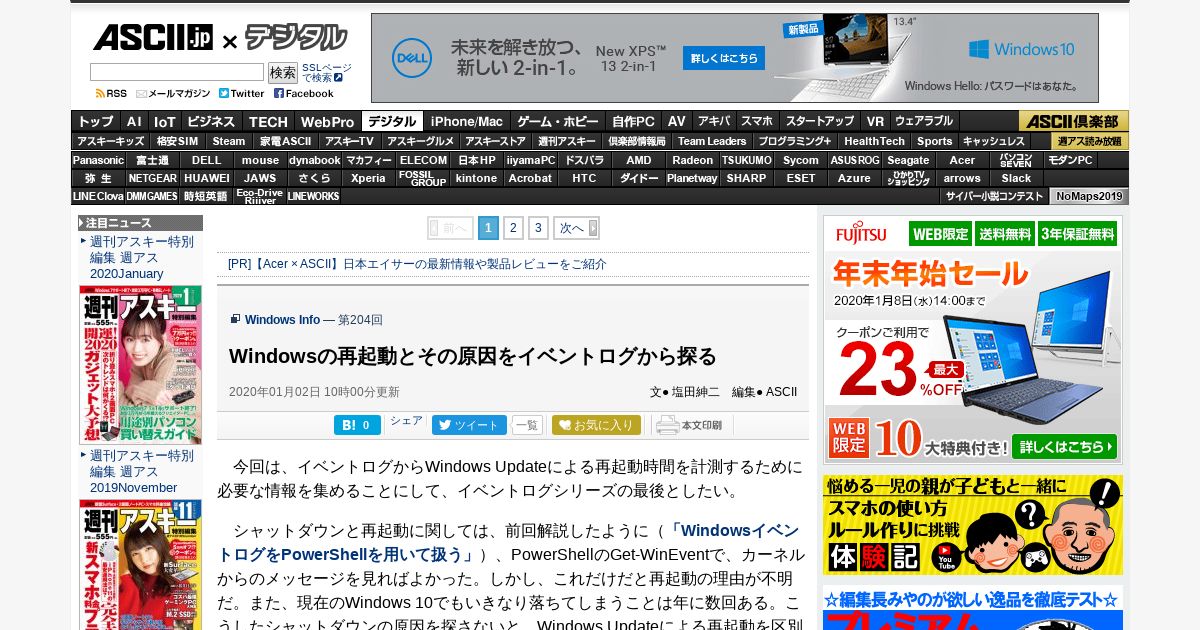Open the スマホの使い方ルール作り banner
Screen dimensions: 1200x630
coord(973,525)
